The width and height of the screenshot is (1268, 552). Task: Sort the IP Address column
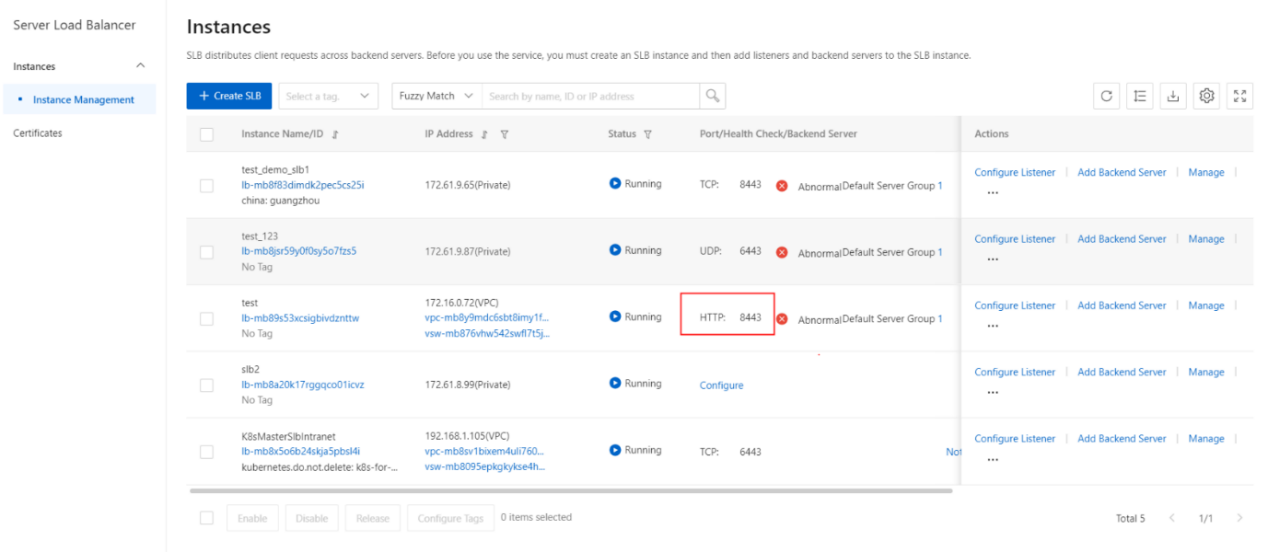[x=485, y=134]
